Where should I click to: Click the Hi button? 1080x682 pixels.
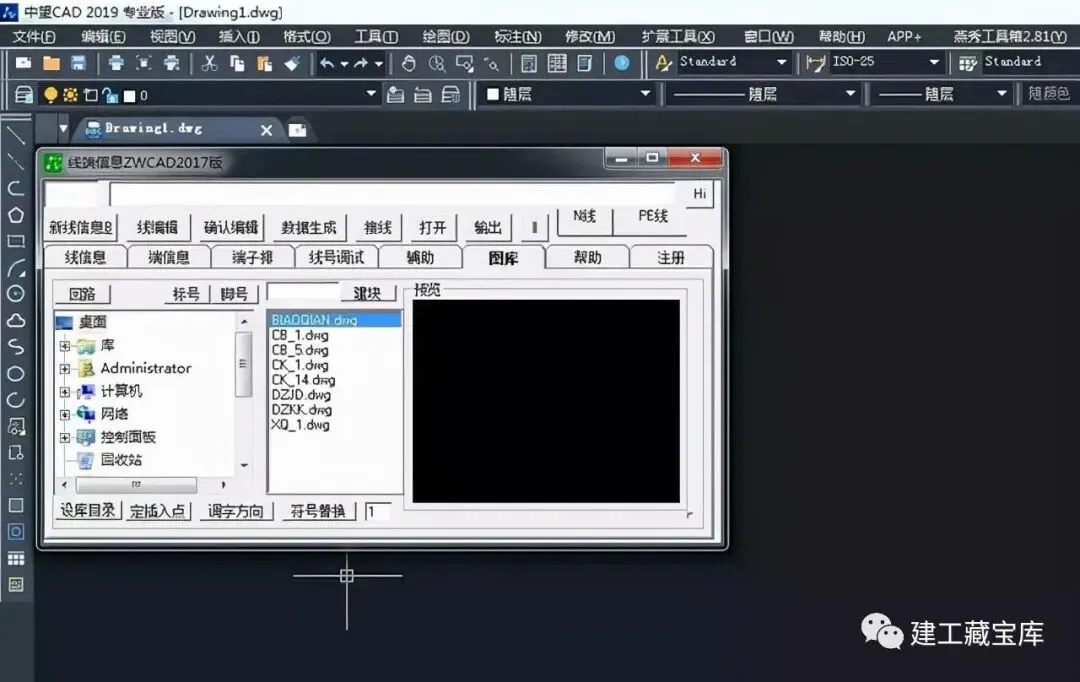(x=699, y=194)
